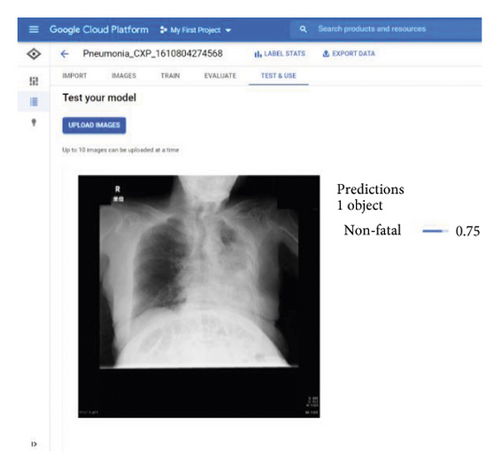Click the EXPORT DATA button
500x469 pixels.
tap(349, 54)
